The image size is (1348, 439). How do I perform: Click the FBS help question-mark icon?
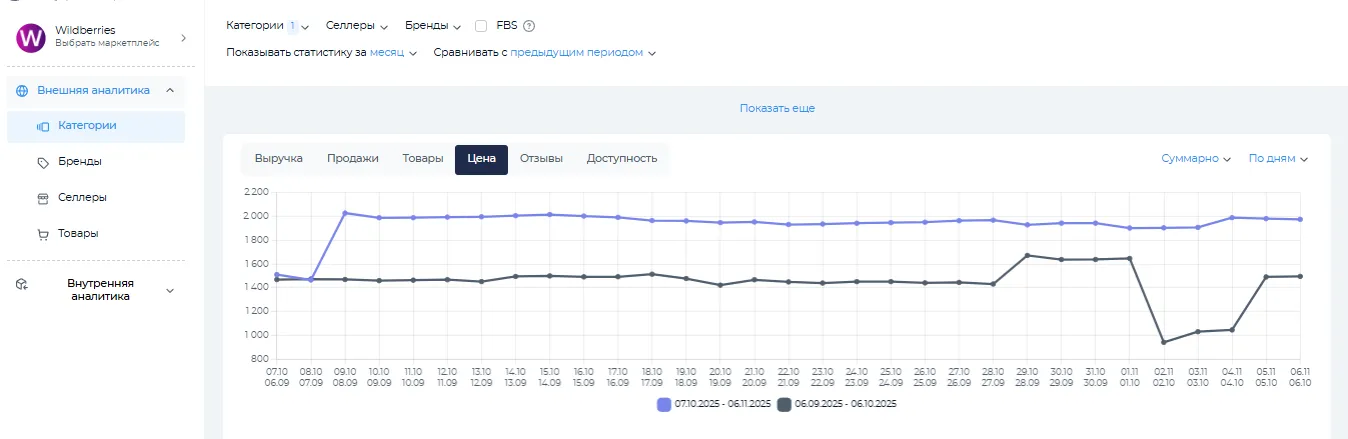(529, 26)
